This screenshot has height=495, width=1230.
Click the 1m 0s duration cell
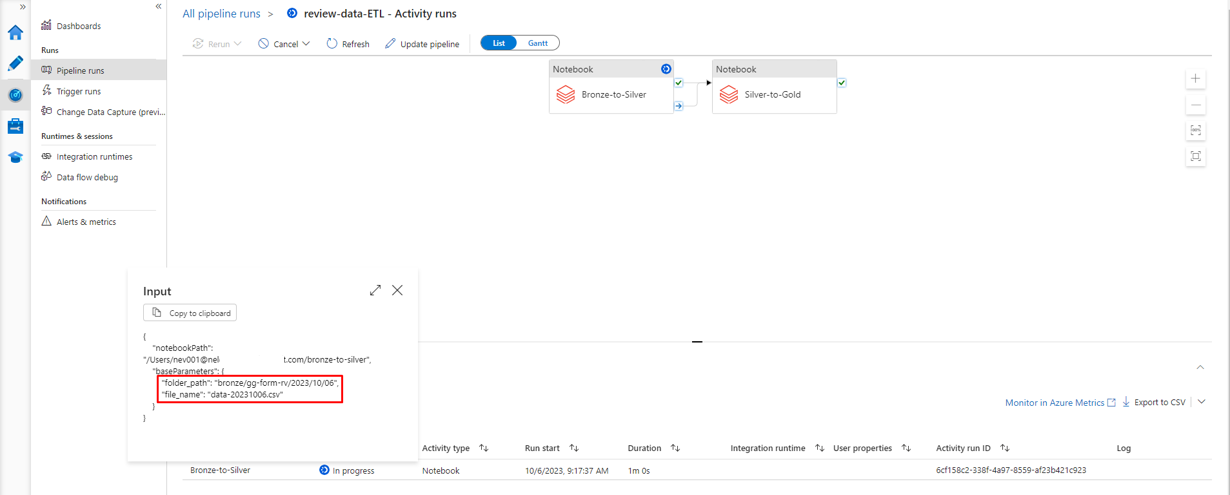pyautogui.click(x=639, y=470)
